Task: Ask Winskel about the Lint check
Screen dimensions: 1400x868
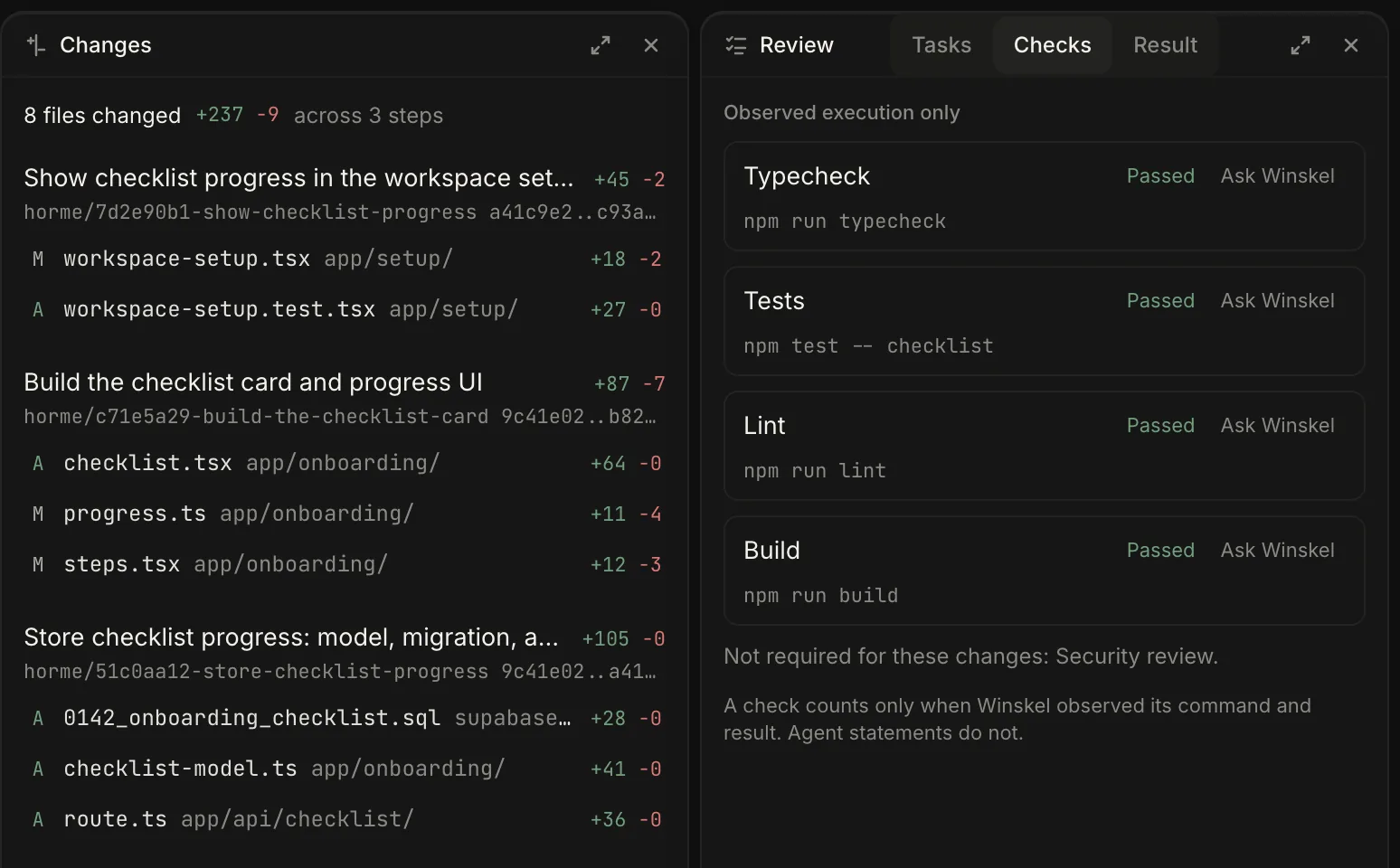Action: pos(1278,426)
